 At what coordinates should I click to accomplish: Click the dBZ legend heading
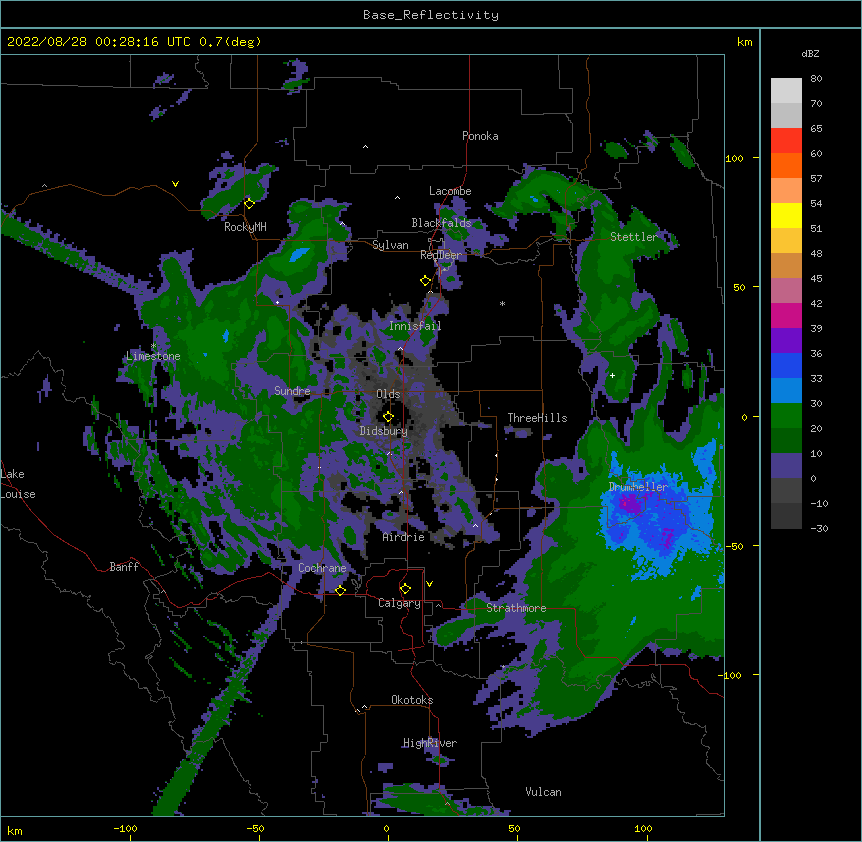(x=810, y=53)
